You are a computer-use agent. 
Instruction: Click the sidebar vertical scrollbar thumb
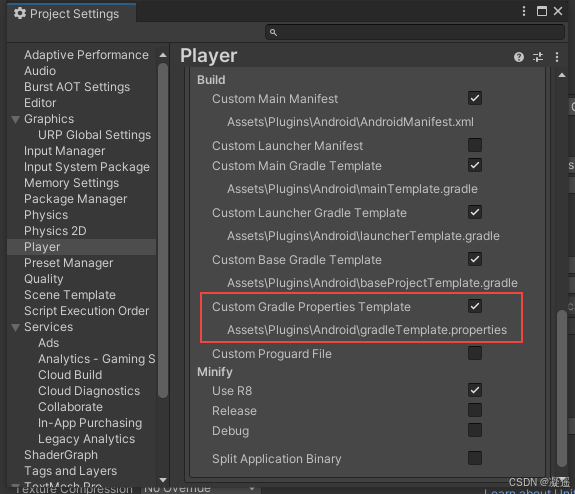[163, 230]
